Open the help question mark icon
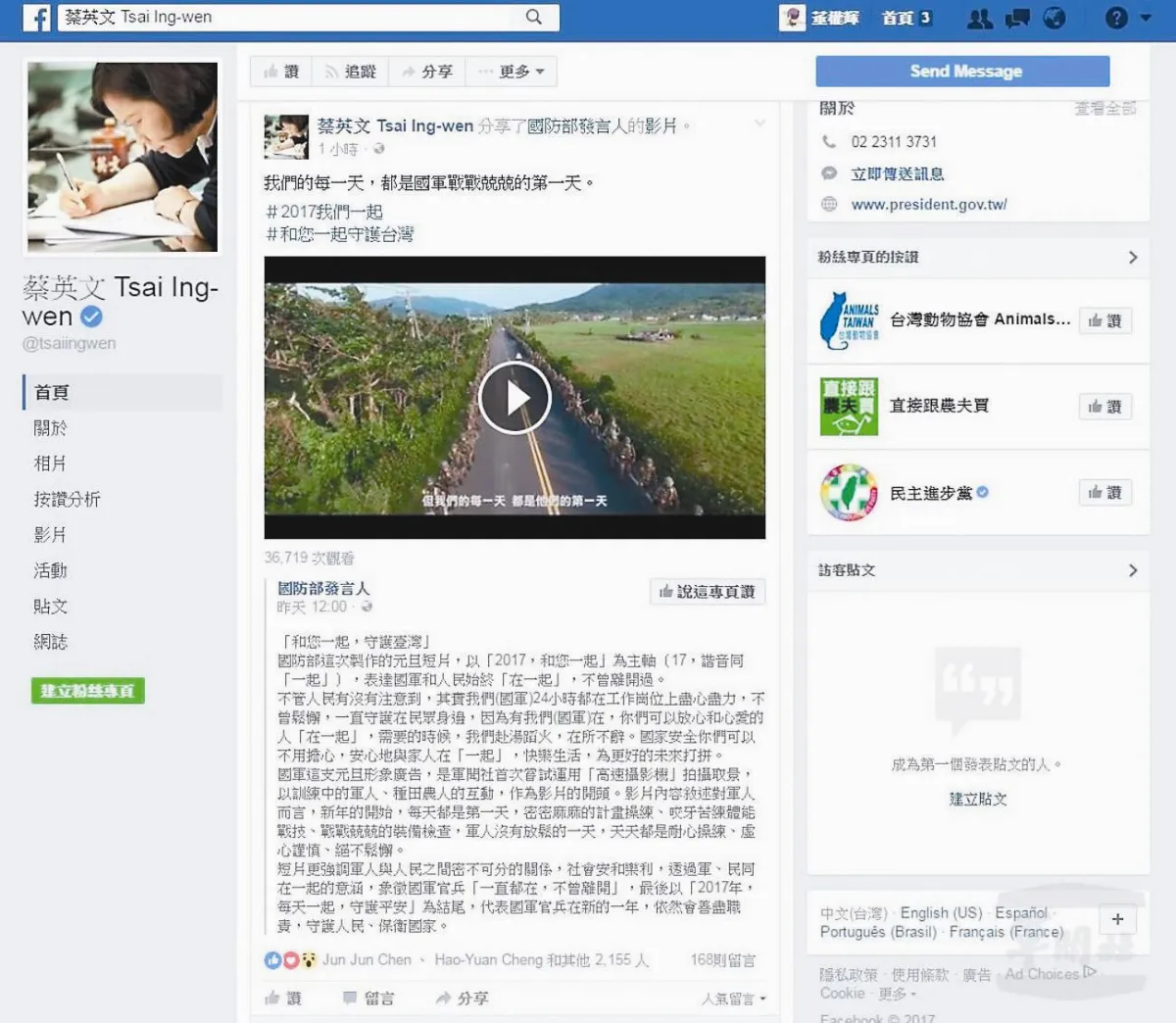This screenshot has width=1176, height=1023. tap(1116, 18)
